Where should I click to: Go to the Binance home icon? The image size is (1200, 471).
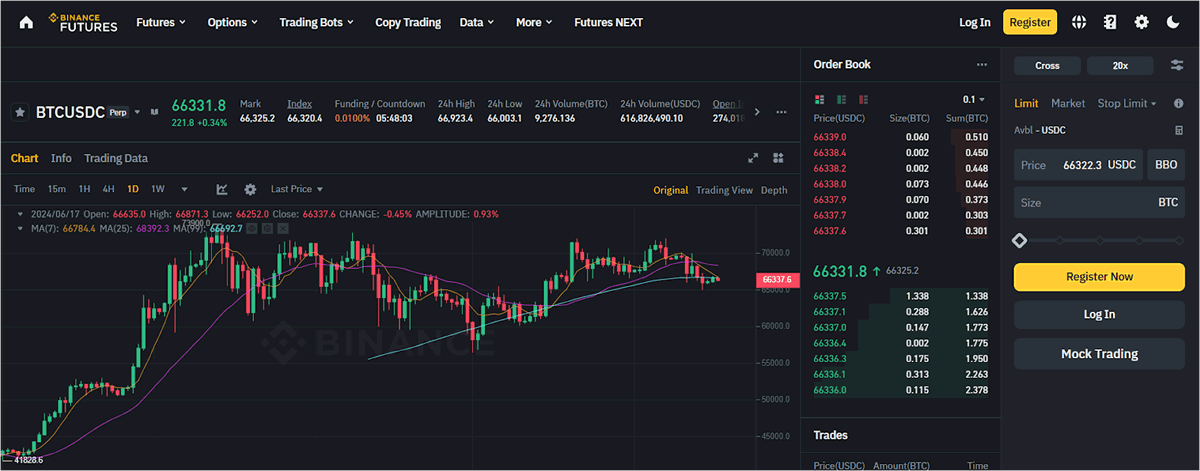pyautogui.click(x=26, y=22)
